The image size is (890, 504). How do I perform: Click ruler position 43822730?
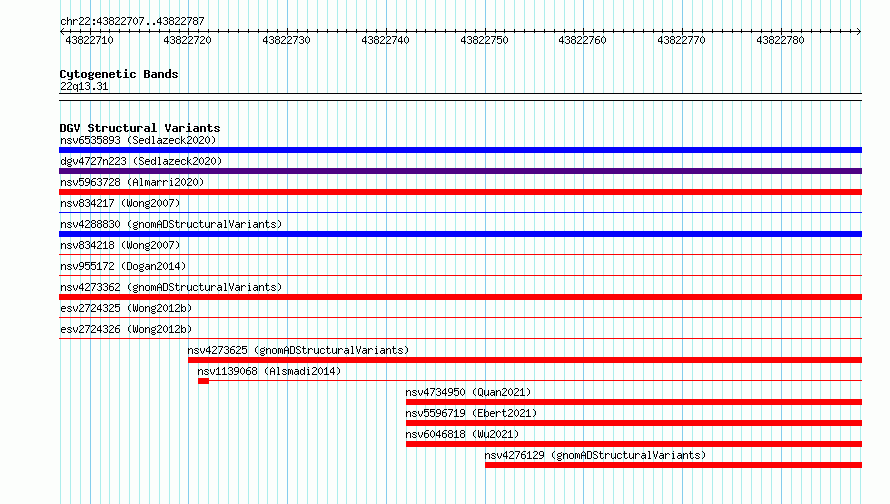pos(287,40)
